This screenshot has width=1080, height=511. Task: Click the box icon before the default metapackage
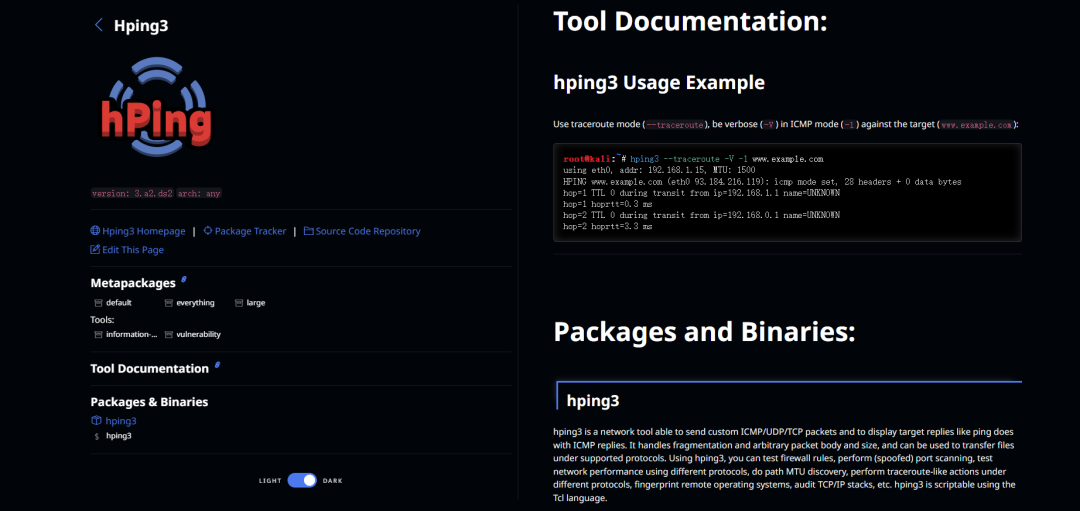point(98,302)
